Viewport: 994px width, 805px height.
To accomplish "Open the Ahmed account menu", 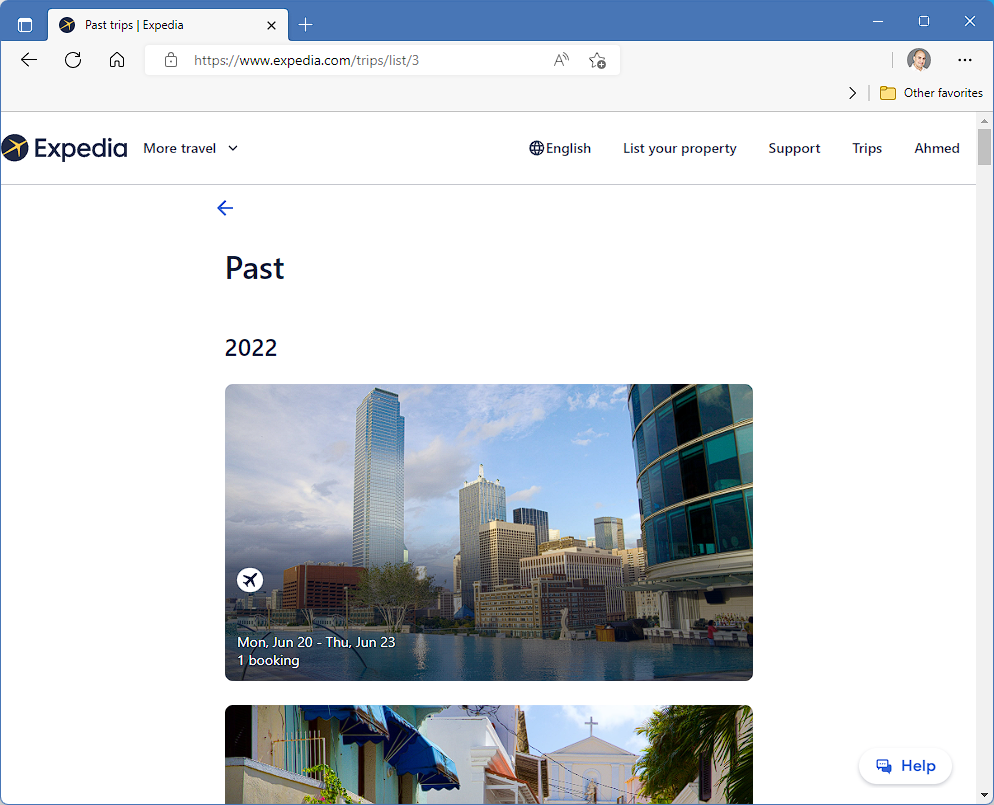I will click(x=936, y=148).
